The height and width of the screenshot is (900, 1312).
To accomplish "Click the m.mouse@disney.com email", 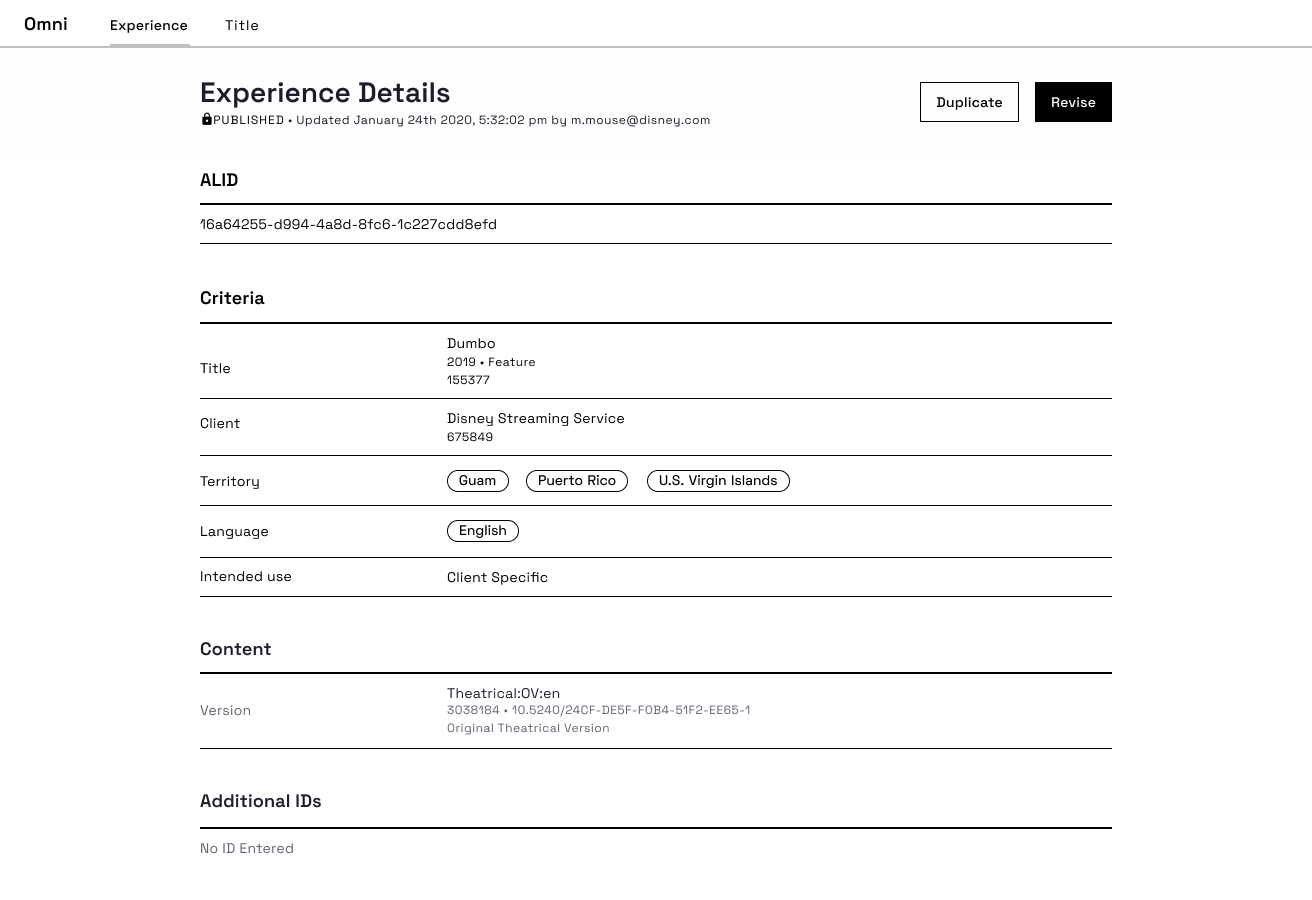I will pos(640,120).
